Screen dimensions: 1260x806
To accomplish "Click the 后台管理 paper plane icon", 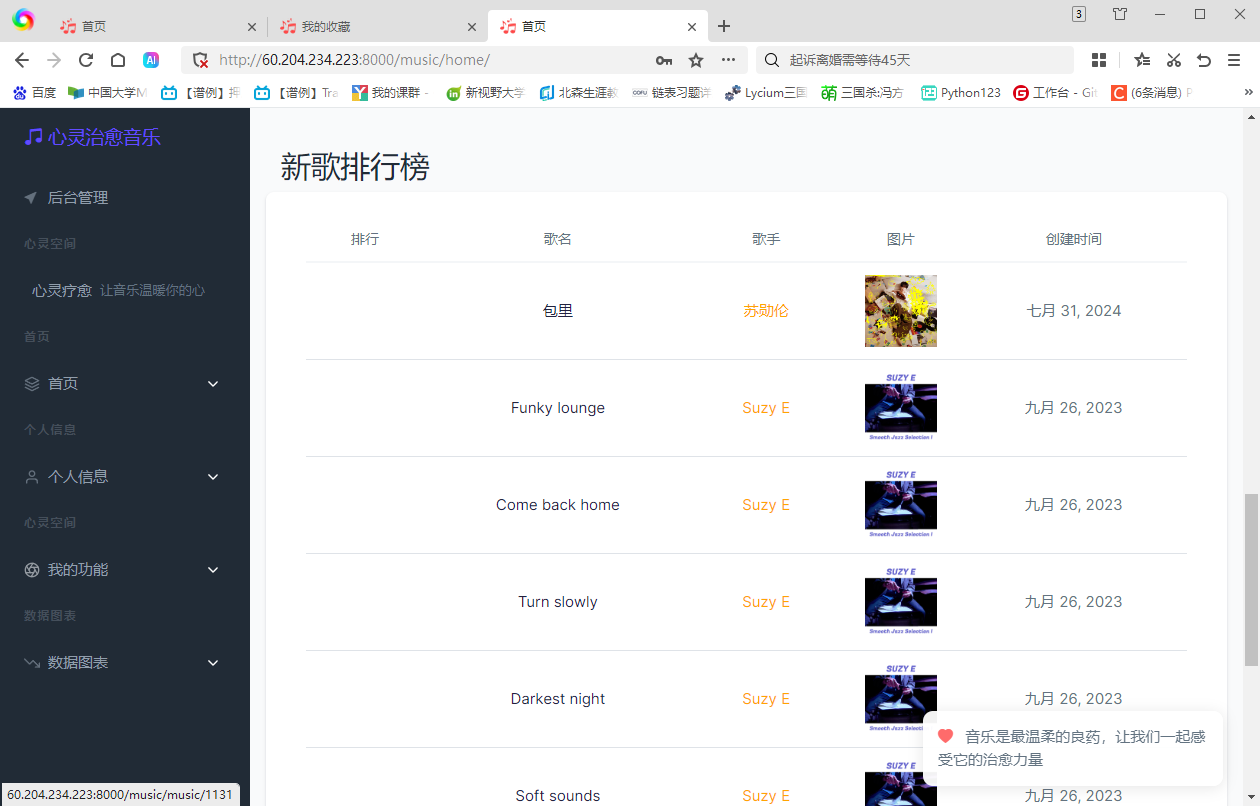I will click(x=31, y=198).
